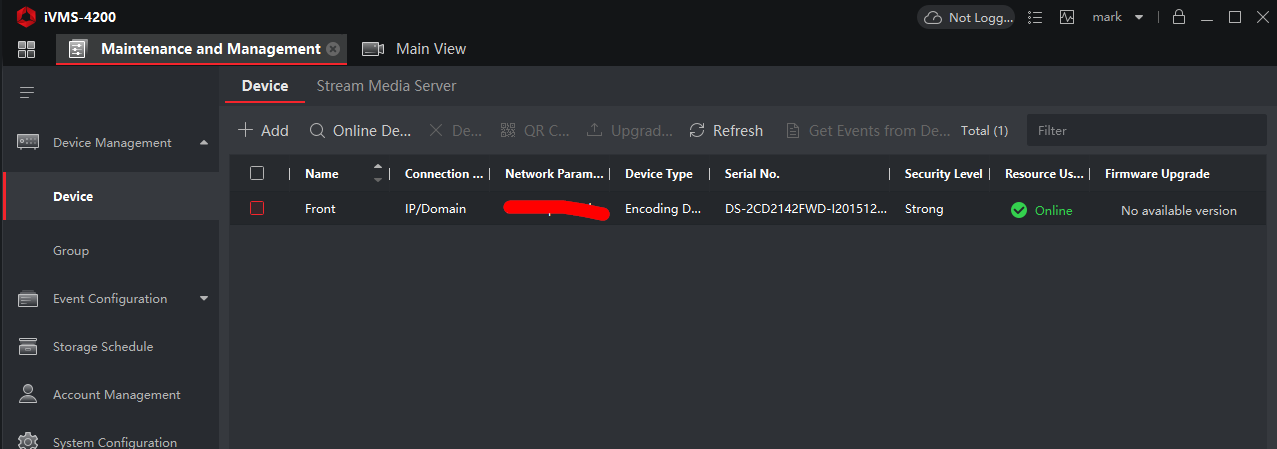The height and width of the screenshot is (449, 1277).
Task: Click the Add device button
Action: point(263,131)
